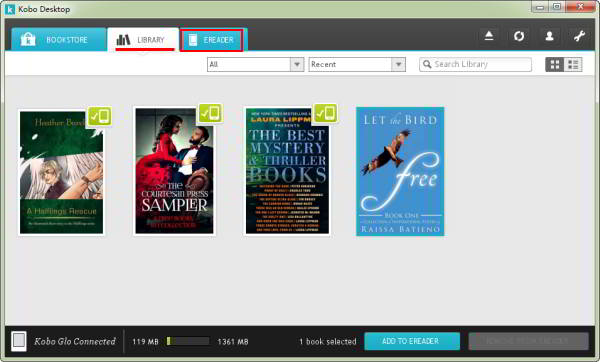Click on-device badge of Courtesan Press Sampler
Screen dimensions: 600x362
point(210,113)
